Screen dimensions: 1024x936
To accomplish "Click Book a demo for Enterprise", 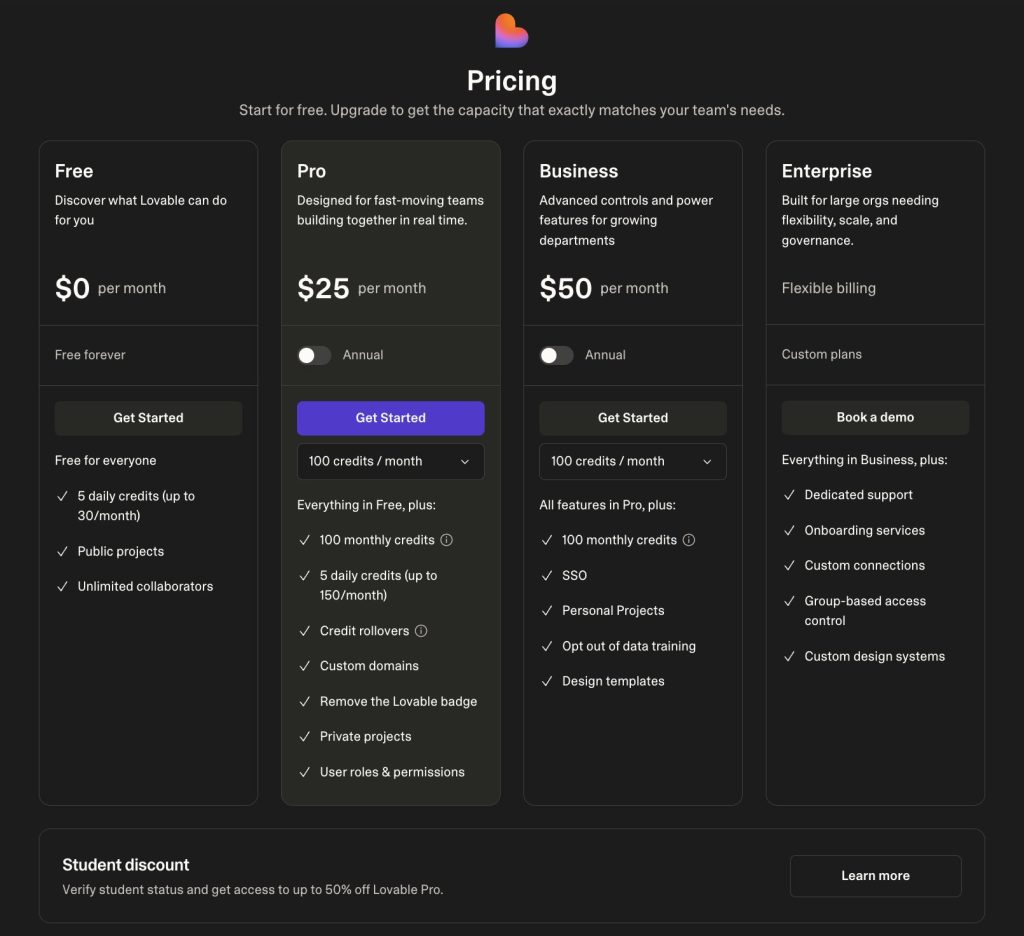I will coord(875,418).
